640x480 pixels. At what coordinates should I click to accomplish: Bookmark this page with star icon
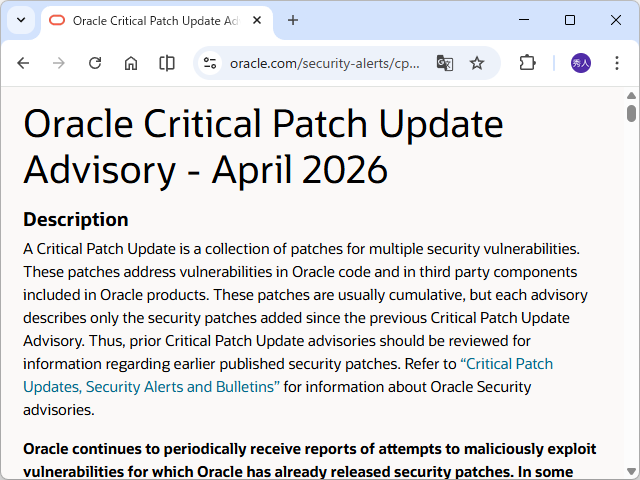click(476, 63)
